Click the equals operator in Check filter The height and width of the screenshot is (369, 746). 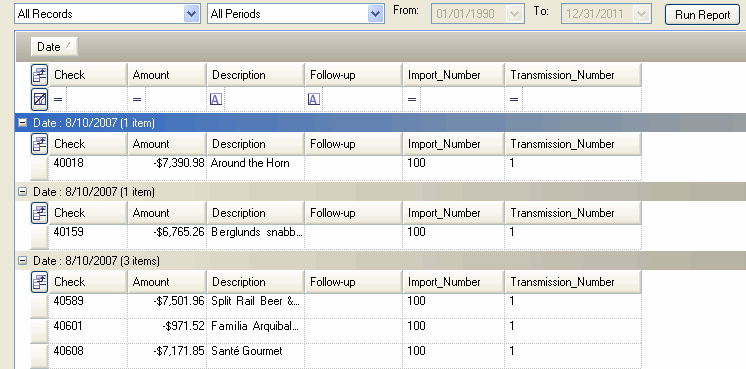pyautogui.click(x=58, y=99)
